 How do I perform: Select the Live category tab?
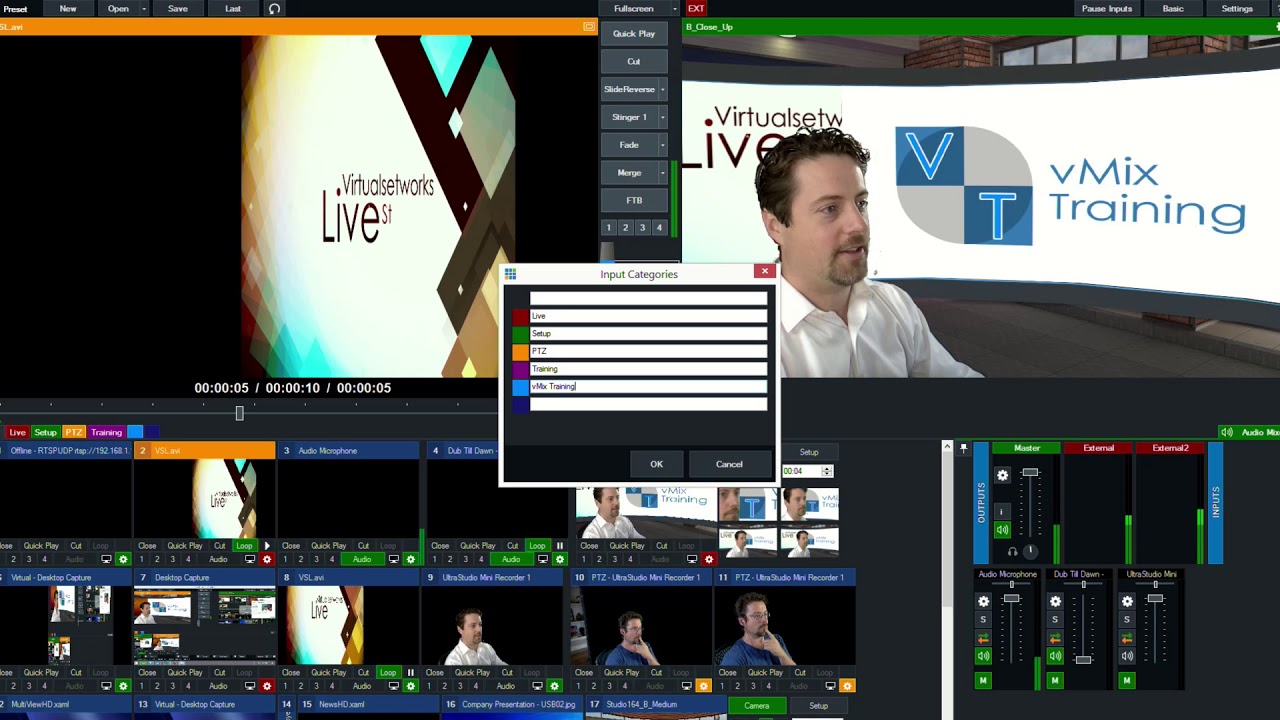pyautogui.click(x=17, y=432)
